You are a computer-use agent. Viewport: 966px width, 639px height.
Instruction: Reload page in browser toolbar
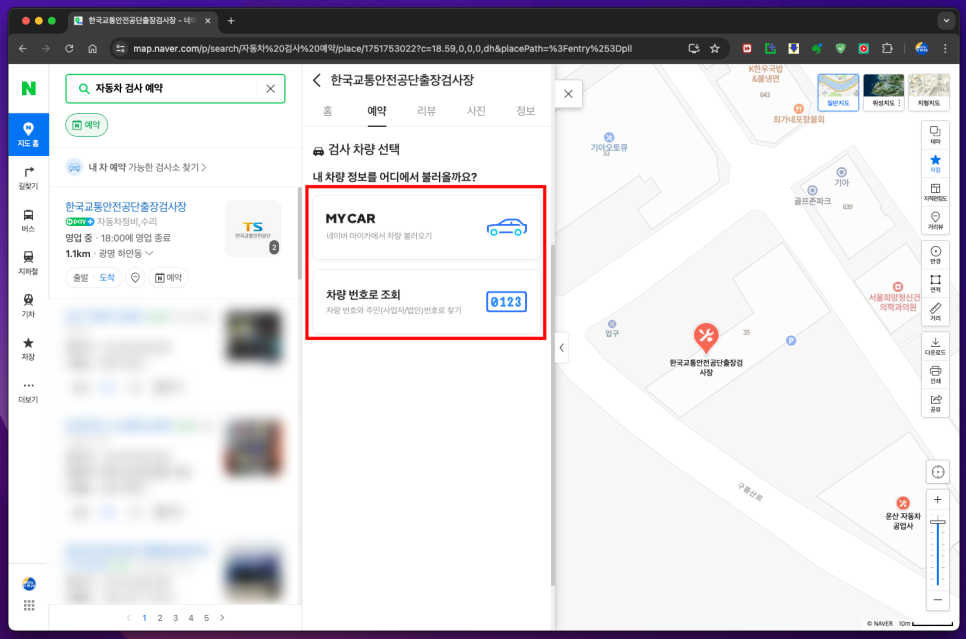click(69, 48)
